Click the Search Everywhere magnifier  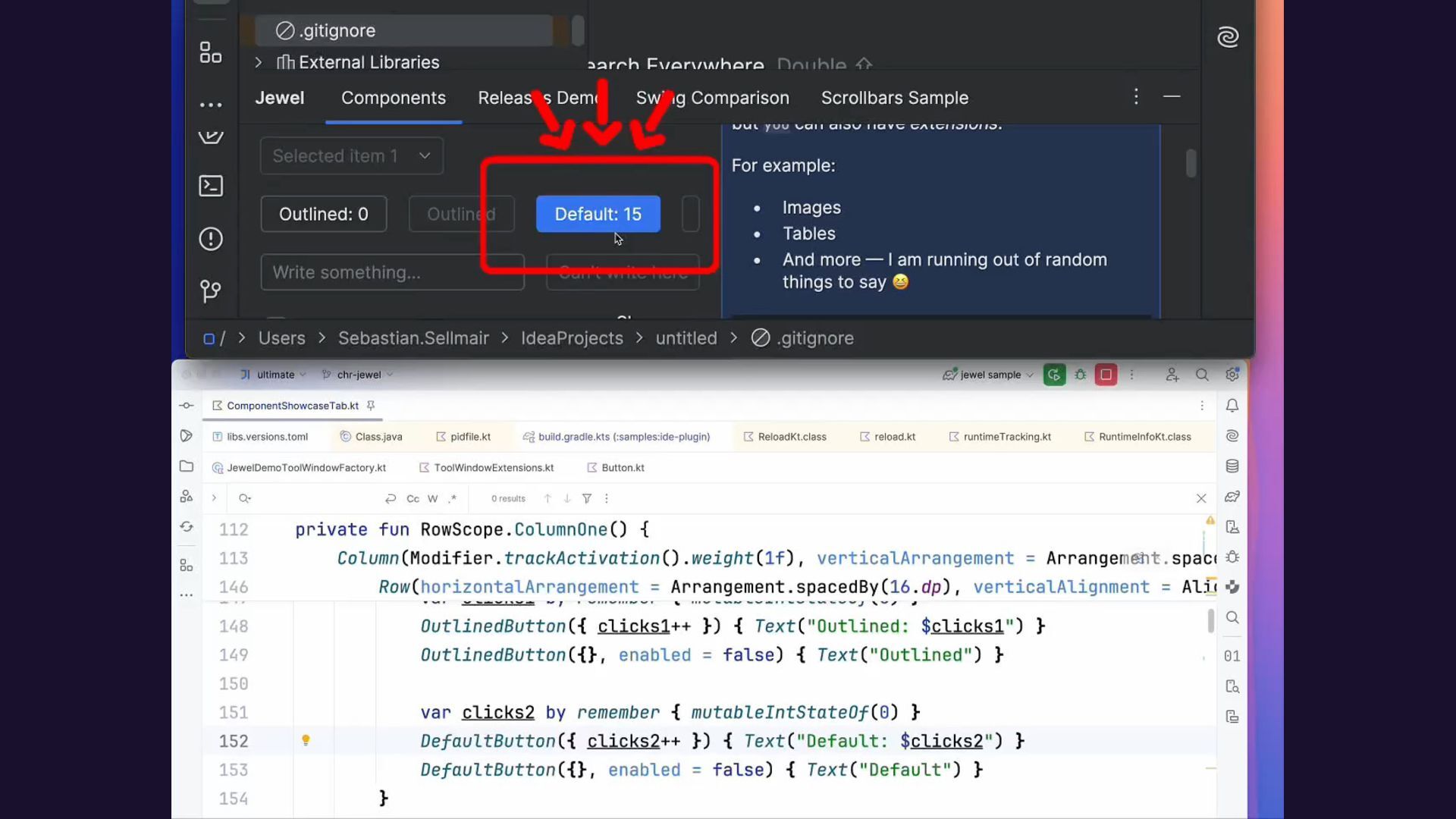(x=1202, y=375)
